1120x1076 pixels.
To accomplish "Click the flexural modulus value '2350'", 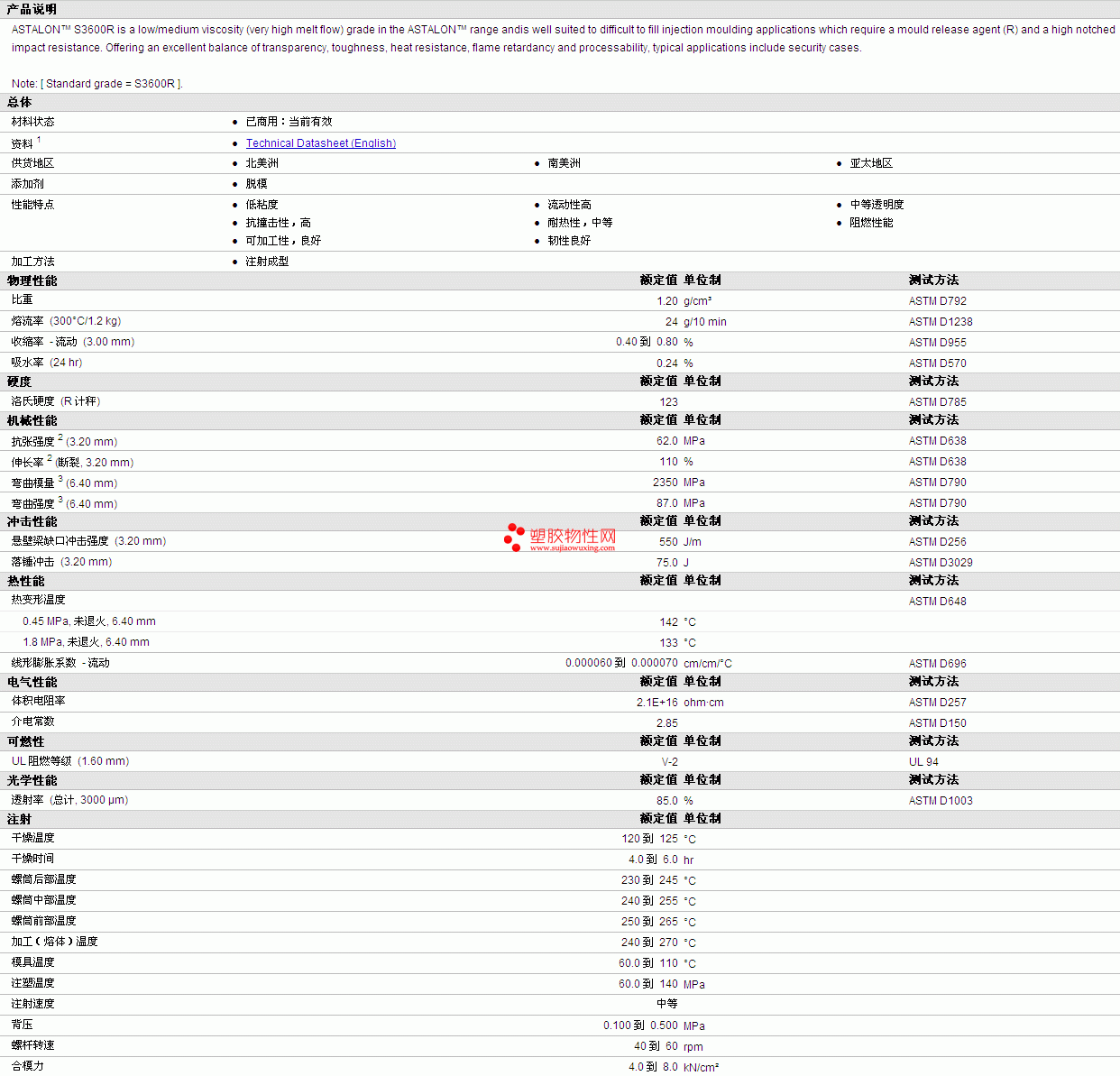I will click(666, 483).
